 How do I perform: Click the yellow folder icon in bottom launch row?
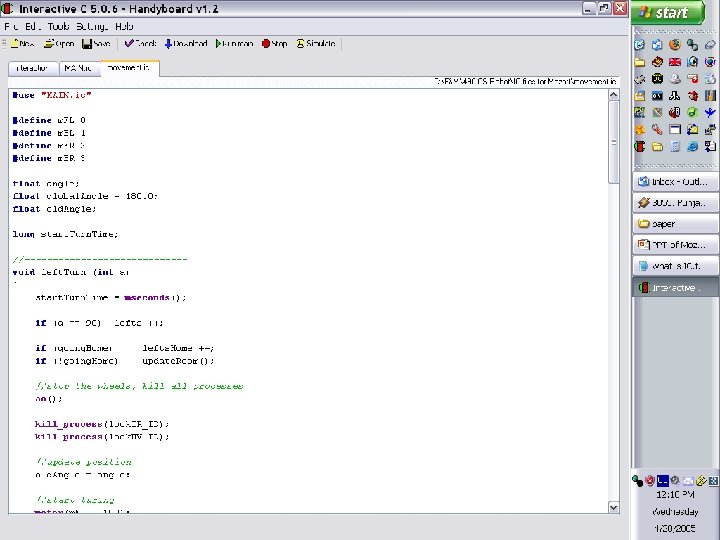657,146
